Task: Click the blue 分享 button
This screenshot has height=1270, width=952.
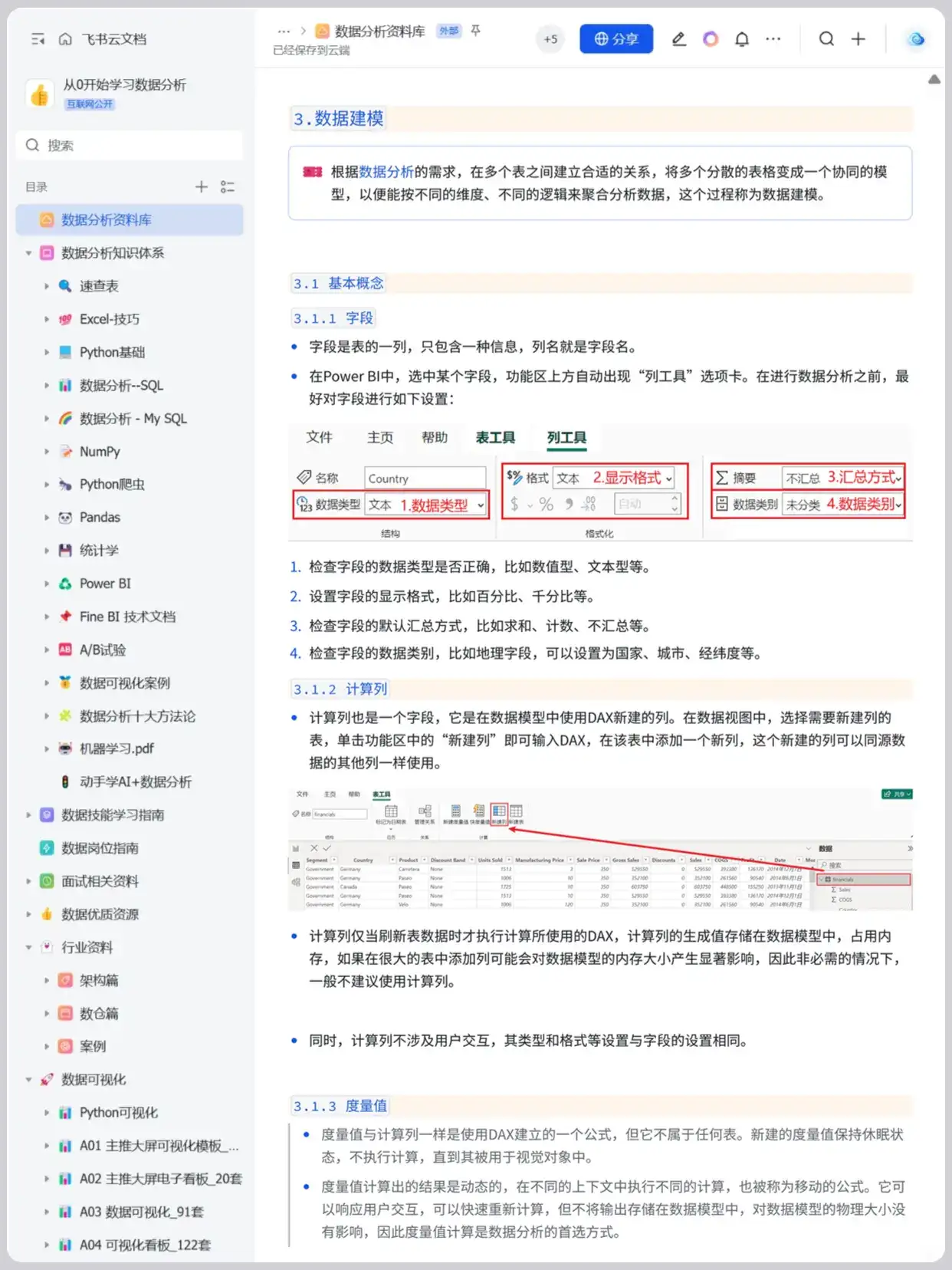Action: click(x=616, y=39)
